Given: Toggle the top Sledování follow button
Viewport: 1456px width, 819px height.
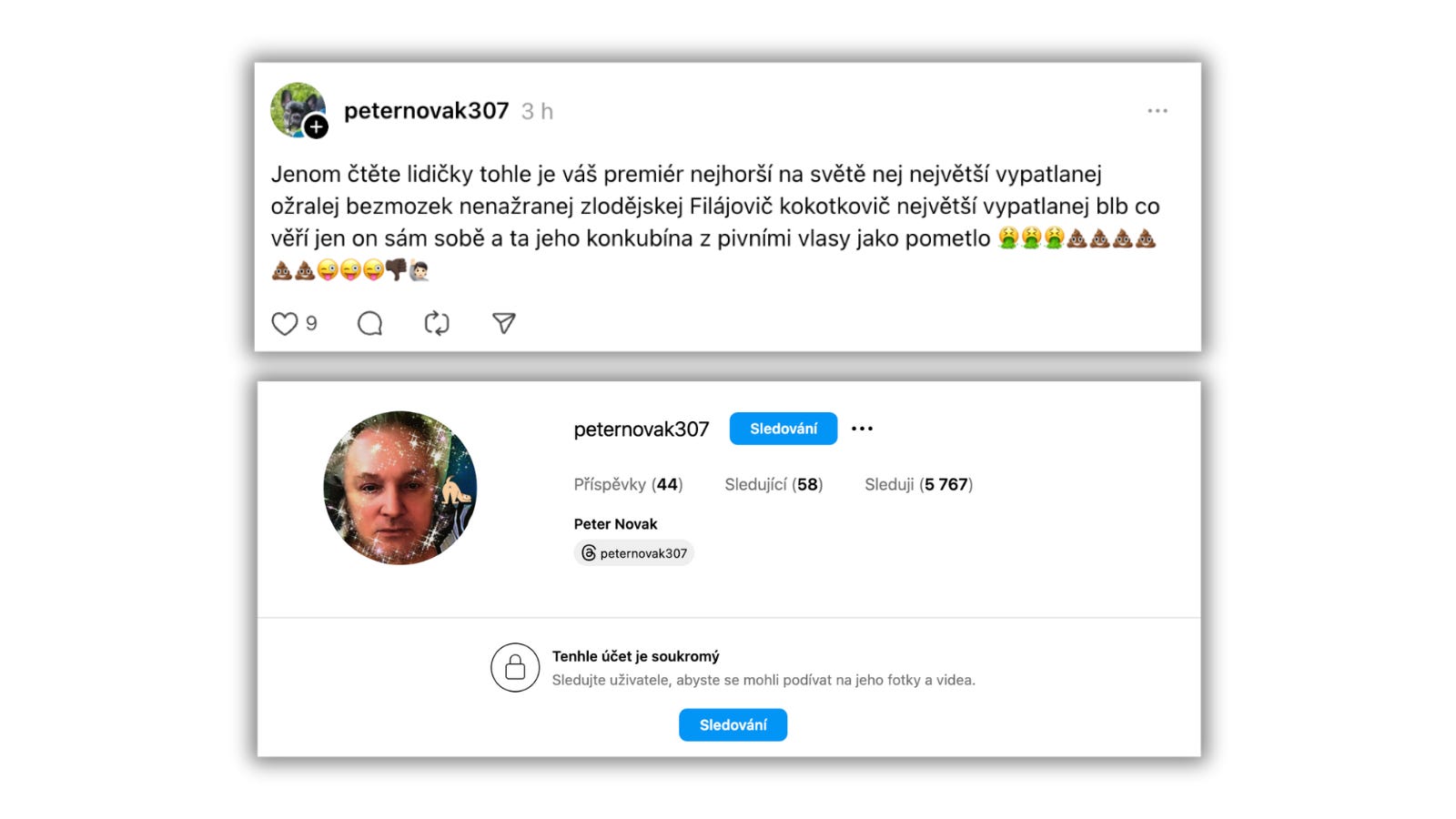Looking at the screenshot, I should tap(784, 429).
